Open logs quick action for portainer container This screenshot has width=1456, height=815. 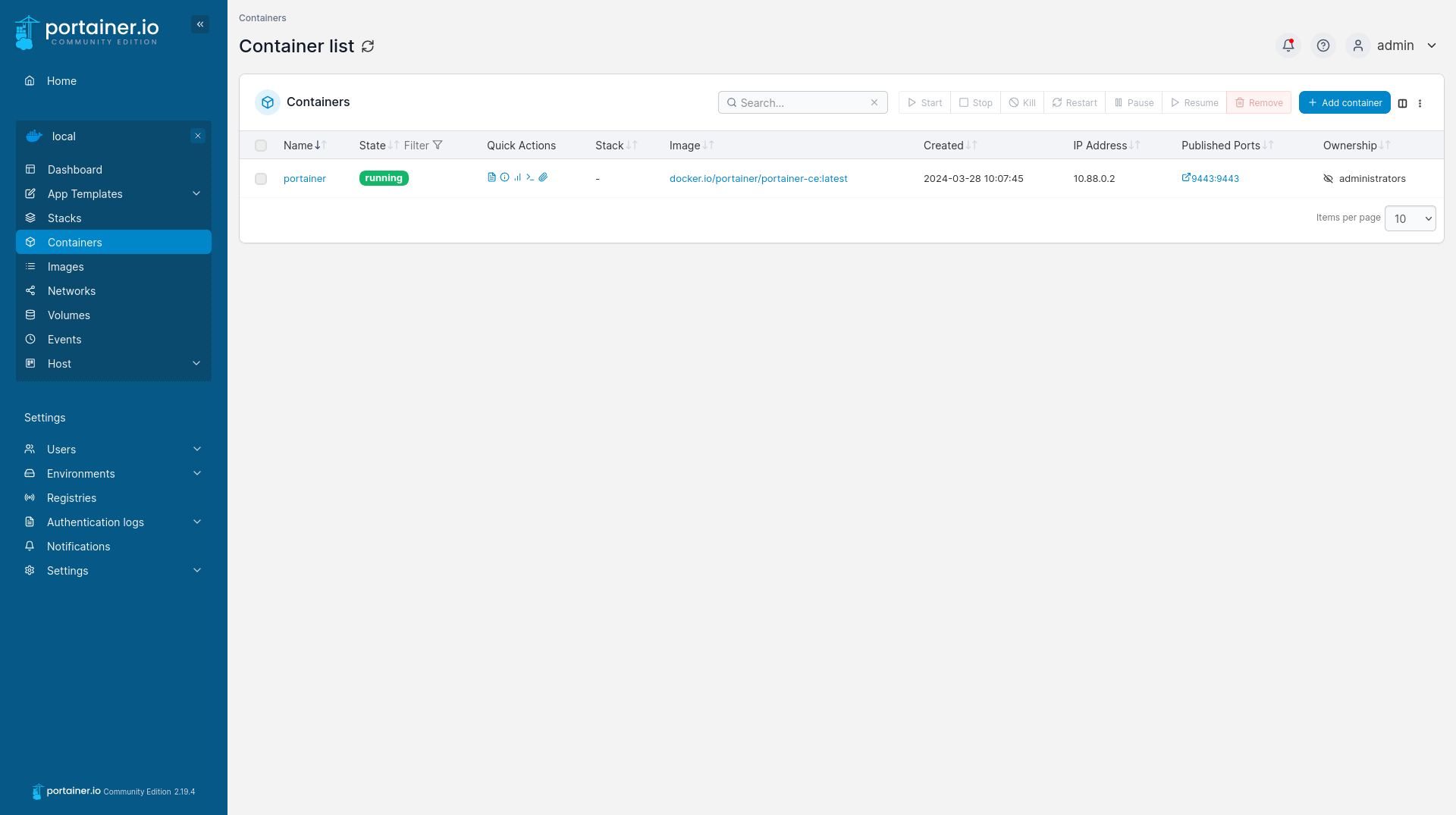pyautogui.click(x=491, y=177)
